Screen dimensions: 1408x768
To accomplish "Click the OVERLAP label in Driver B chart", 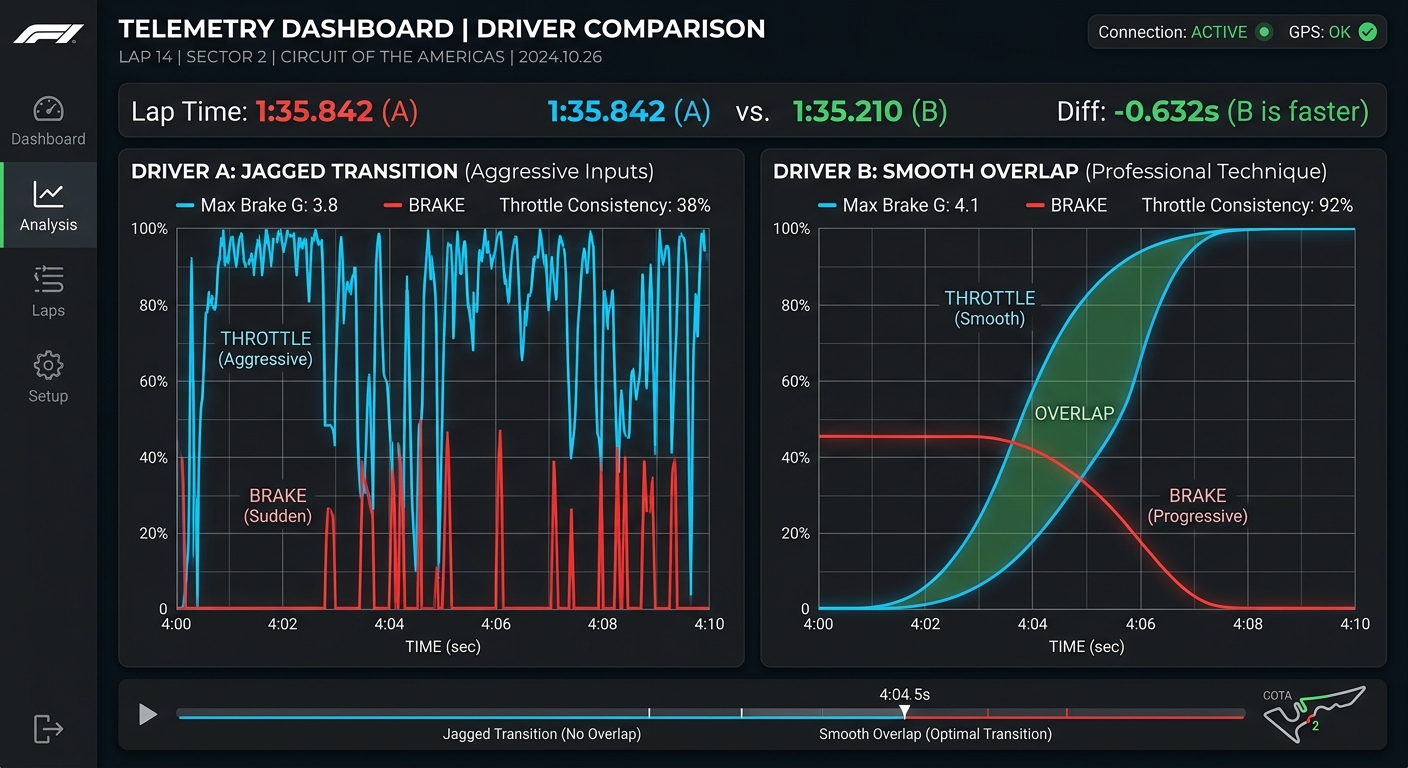I will (1074, 413).
